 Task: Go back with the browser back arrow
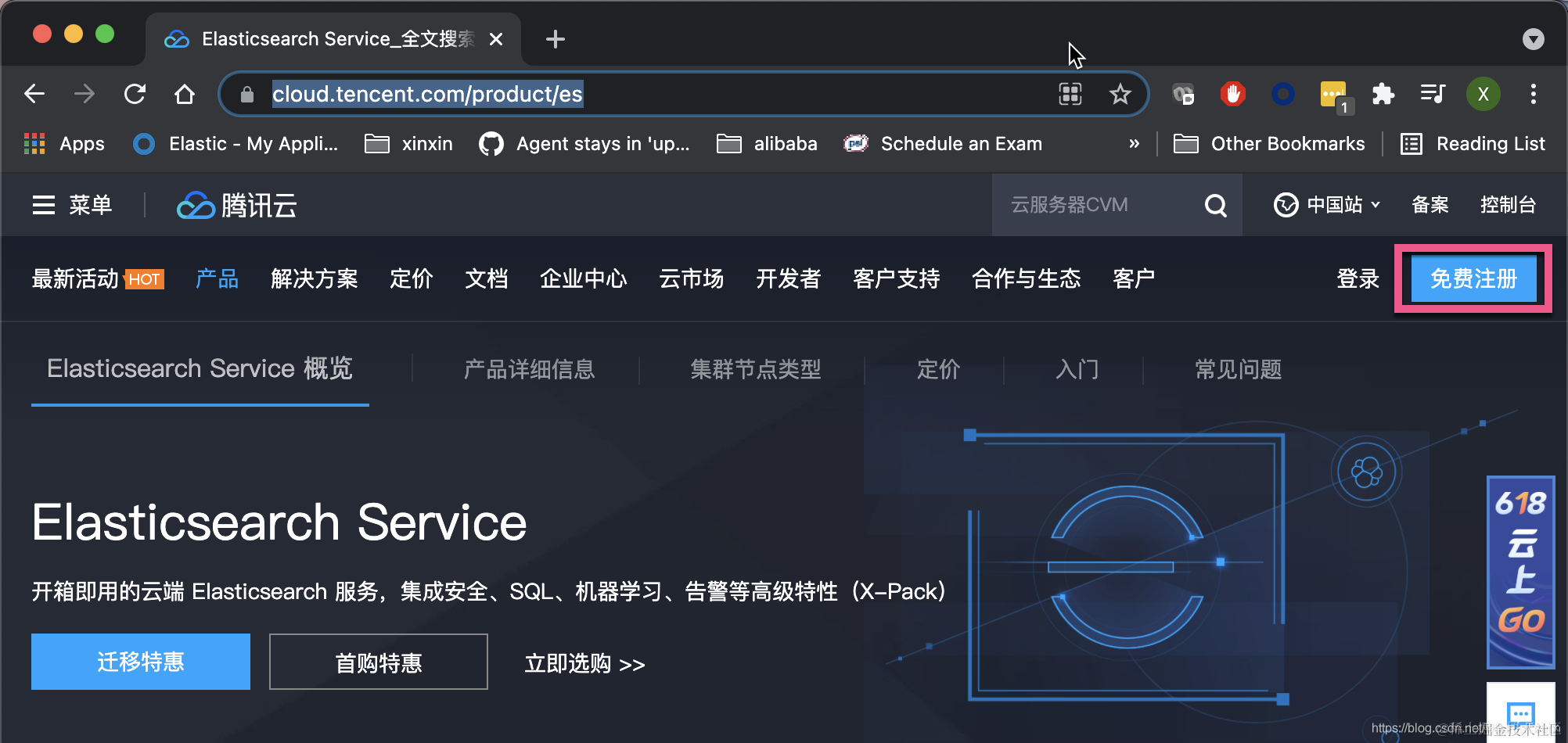[x=34, y=94]
